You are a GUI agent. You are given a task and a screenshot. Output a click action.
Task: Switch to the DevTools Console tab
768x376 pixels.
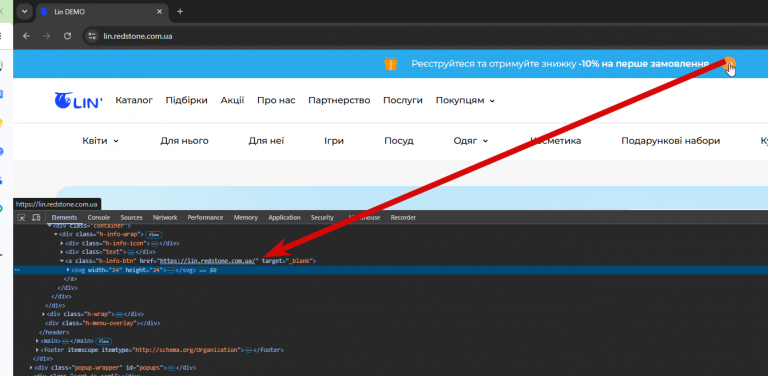coord(99,217)
